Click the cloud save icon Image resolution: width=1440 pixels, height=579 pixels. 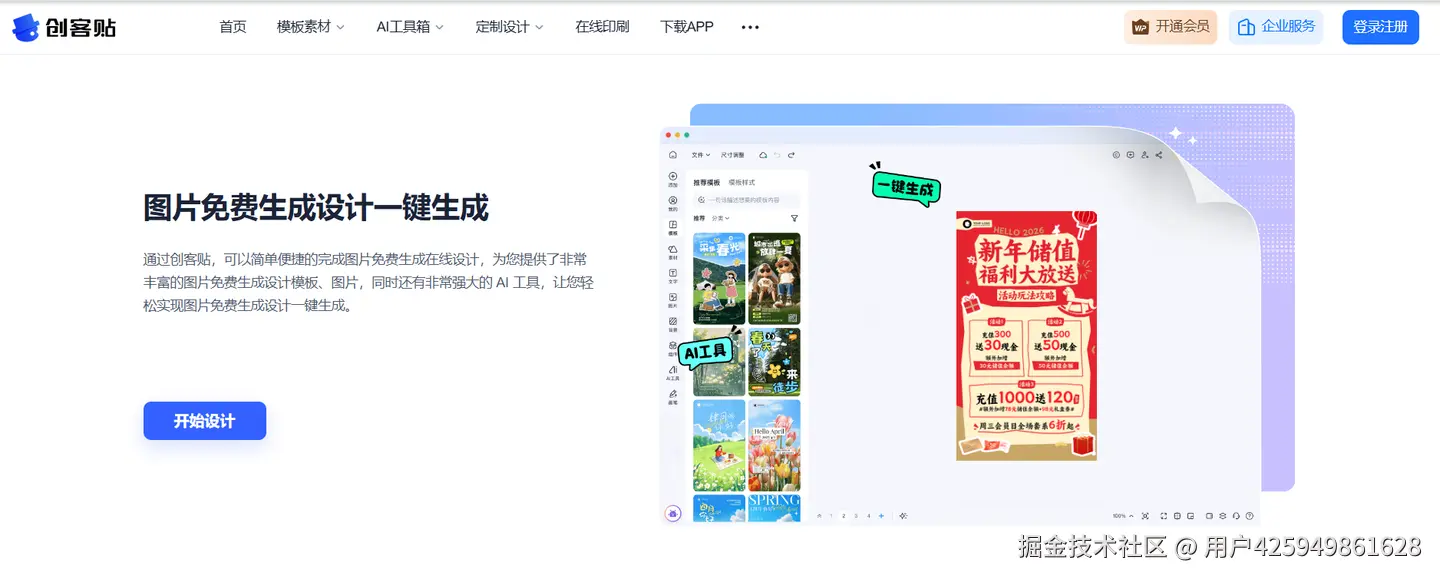coord(763,155)
